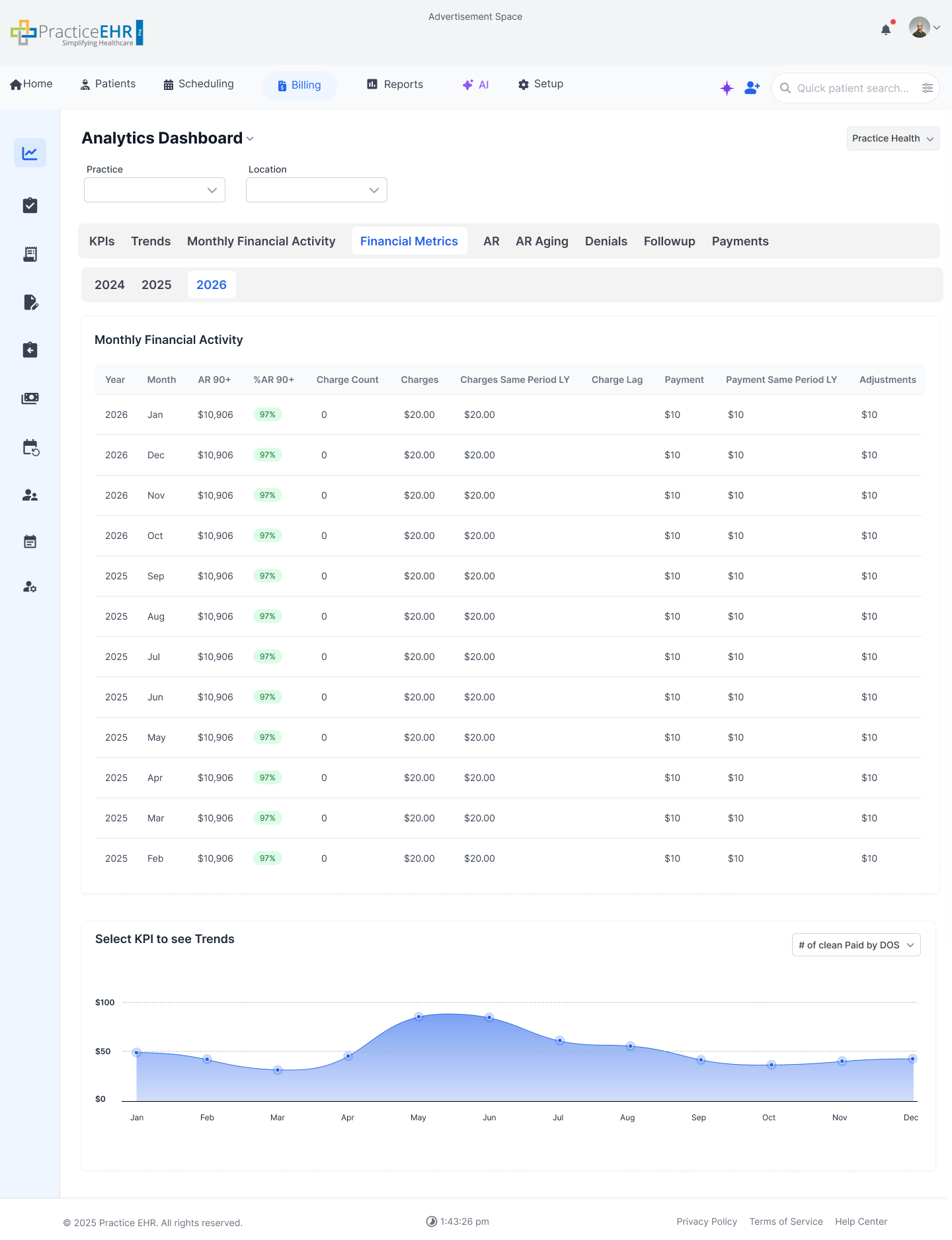This screenshot has width=952, height=1240.
Task: Expand the Analytics Dashboard title chevron
Action: click(x=250, y=138)
